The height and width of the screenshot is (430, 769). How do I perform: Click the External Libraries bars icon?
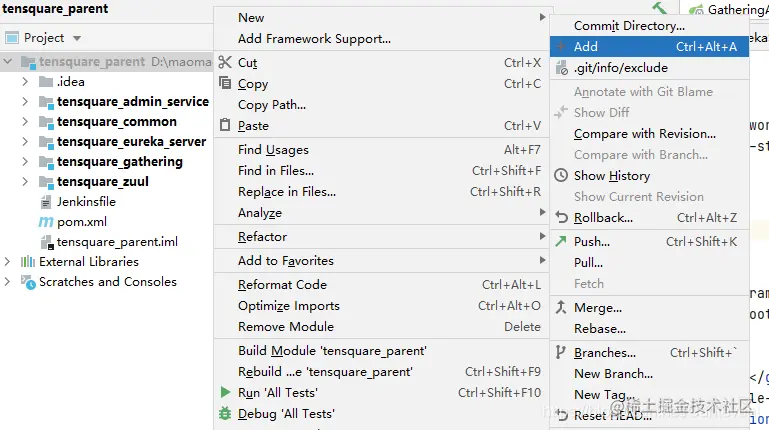(27, 261)
